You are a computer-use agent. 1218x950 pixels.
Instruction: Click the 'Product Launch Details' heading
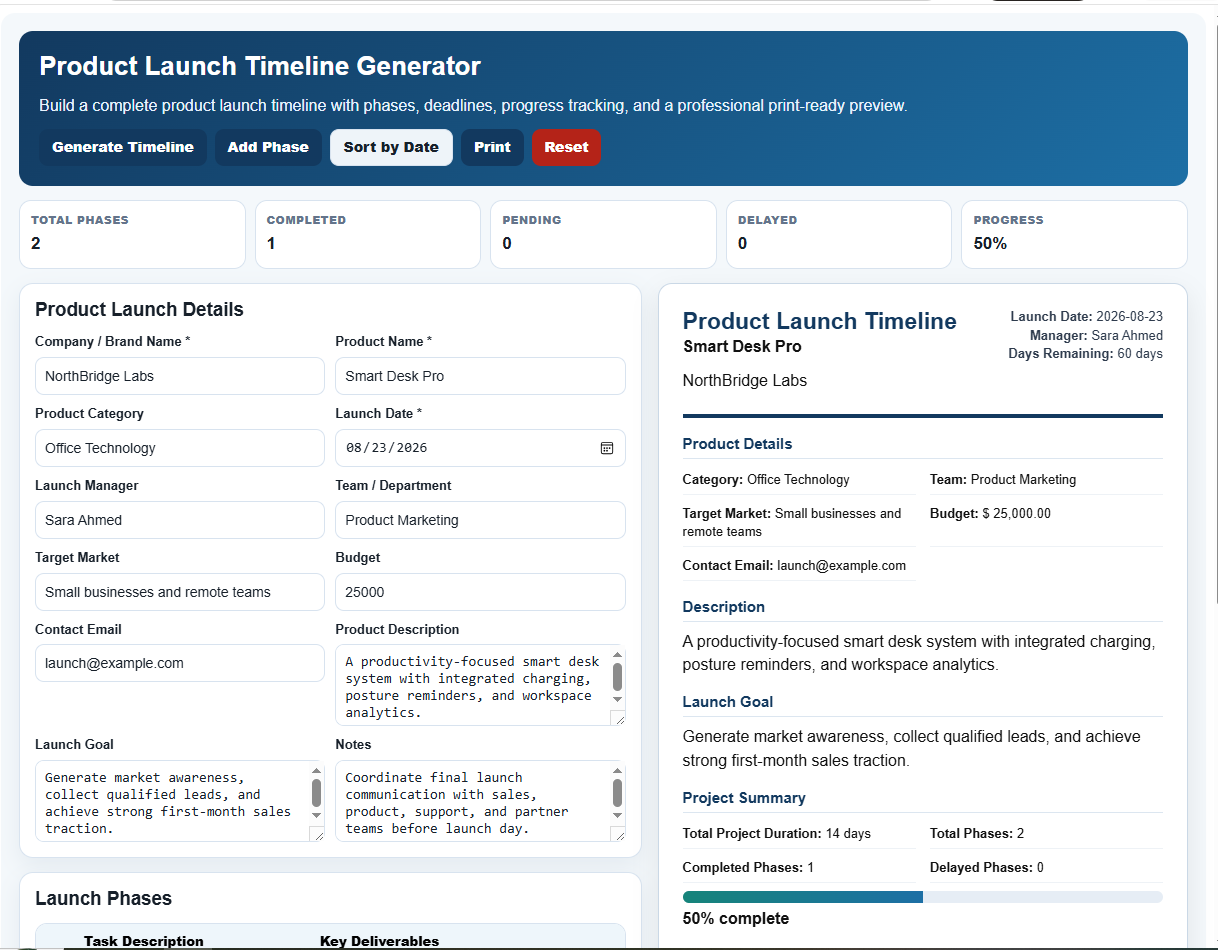(x=139, y=309)
